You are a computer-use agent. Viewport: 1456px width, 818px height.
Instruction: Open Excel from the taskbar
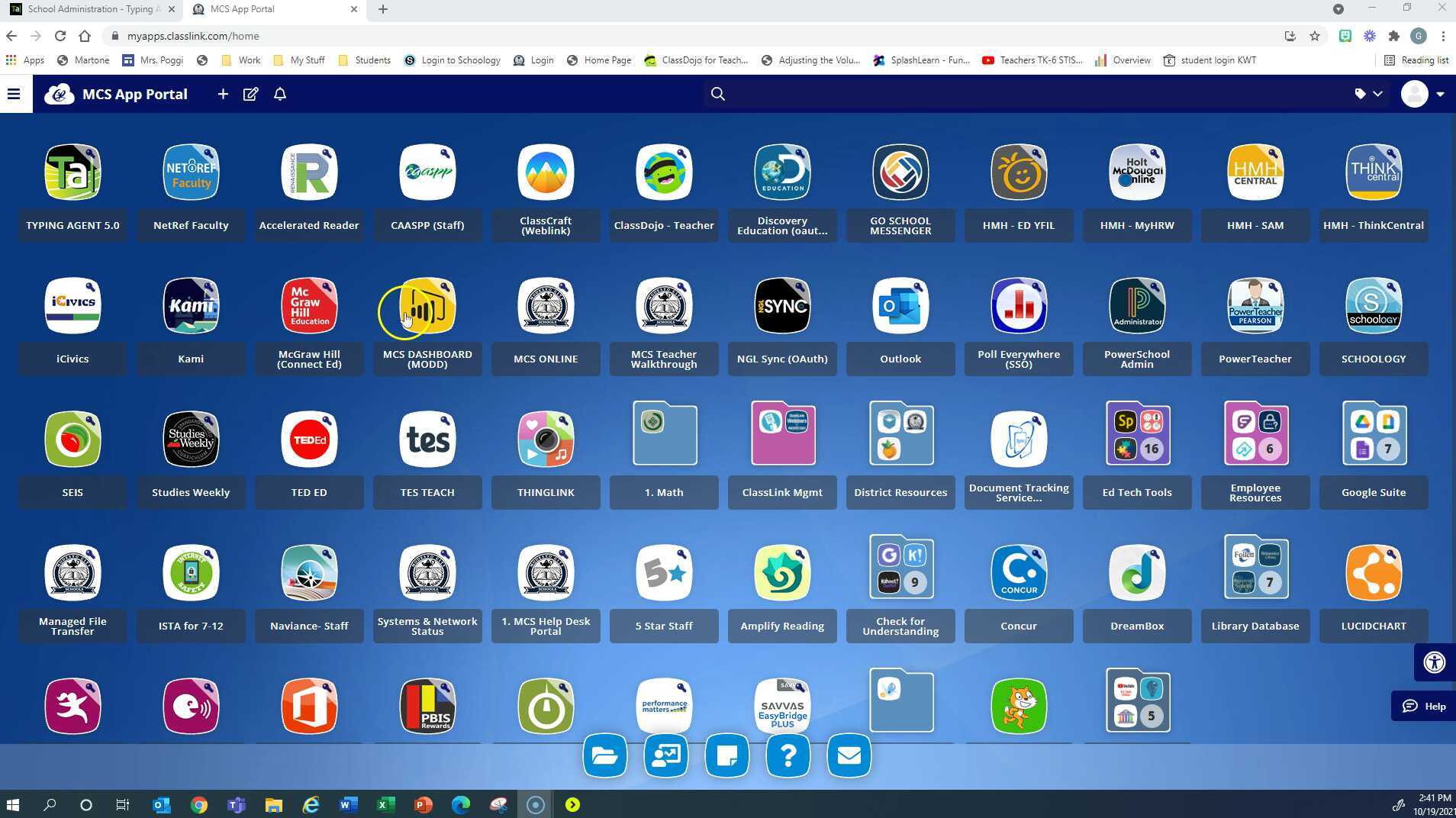[385, 805]
